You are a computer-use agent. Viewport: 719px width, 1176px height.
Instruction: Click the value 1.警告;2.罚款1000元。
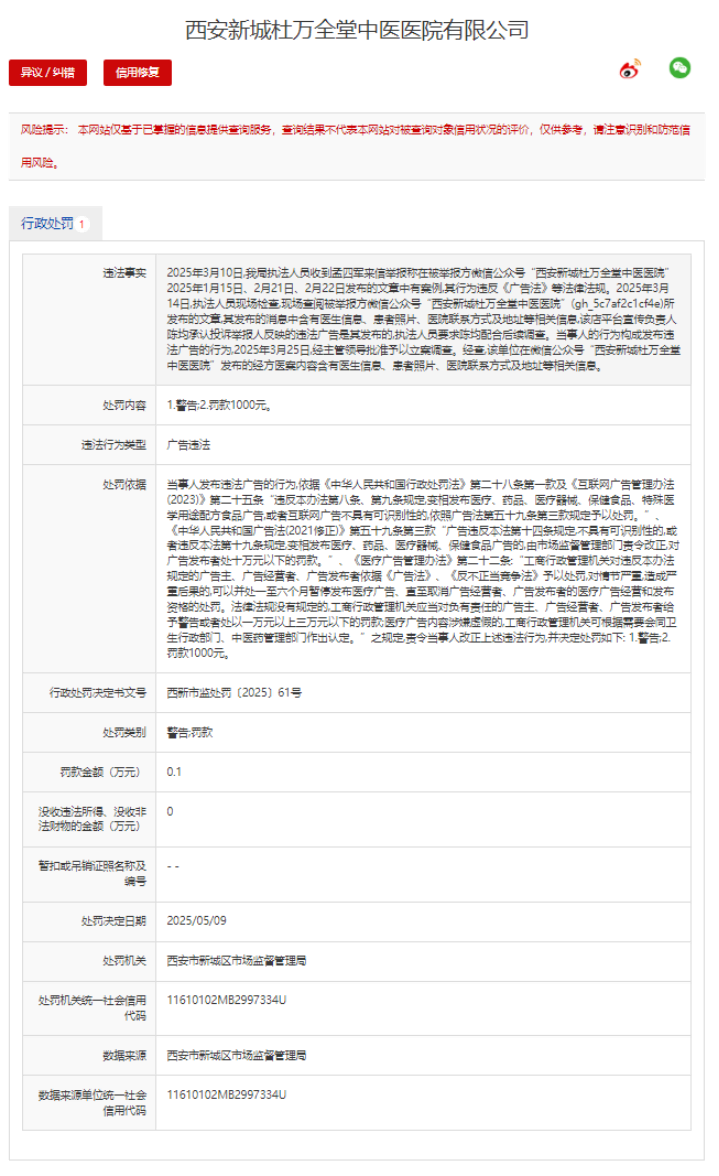click(x=219, y=405)
